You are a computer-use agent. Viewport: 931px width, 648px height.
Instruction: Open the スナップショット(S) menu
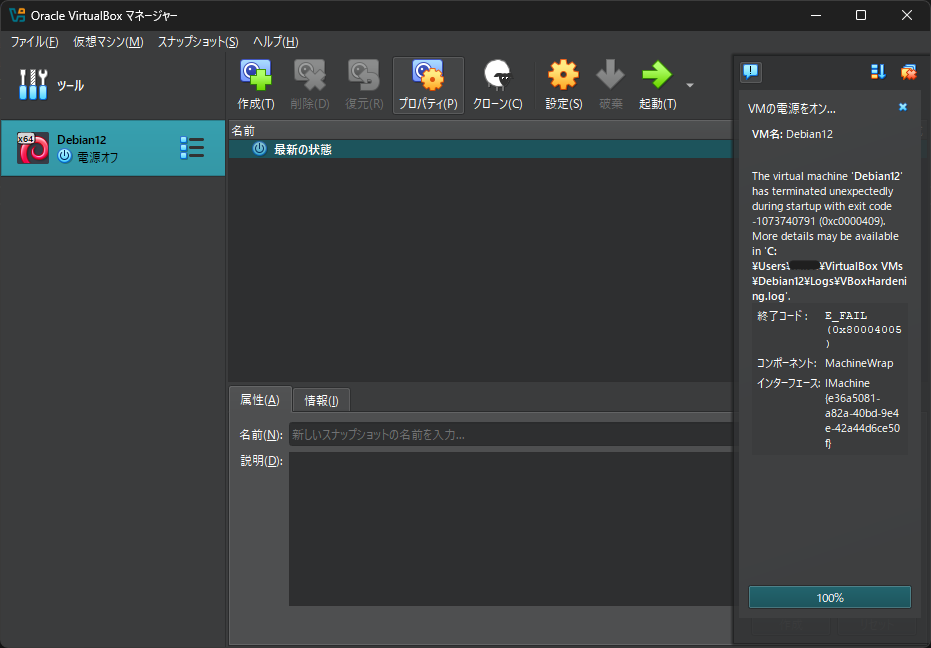(x=198, y=42)
